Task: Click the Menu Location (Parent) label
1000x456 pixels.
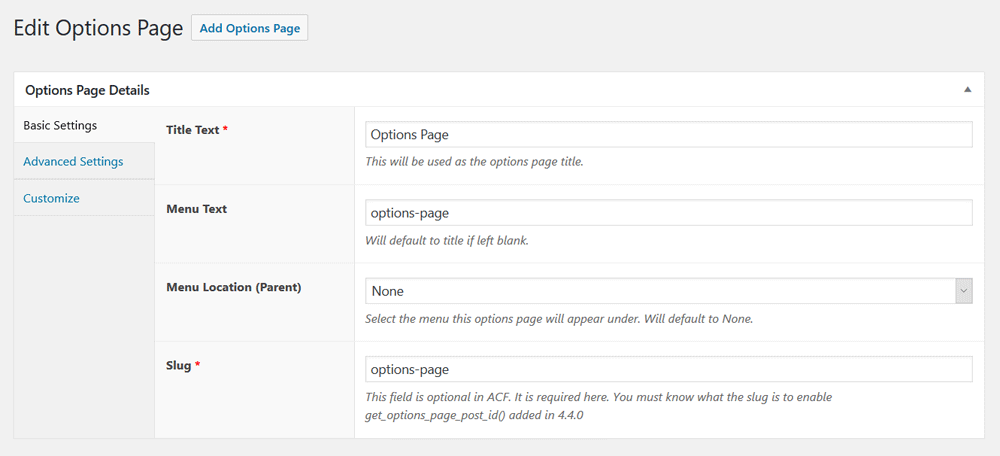Action: click(x=233, y=287)
